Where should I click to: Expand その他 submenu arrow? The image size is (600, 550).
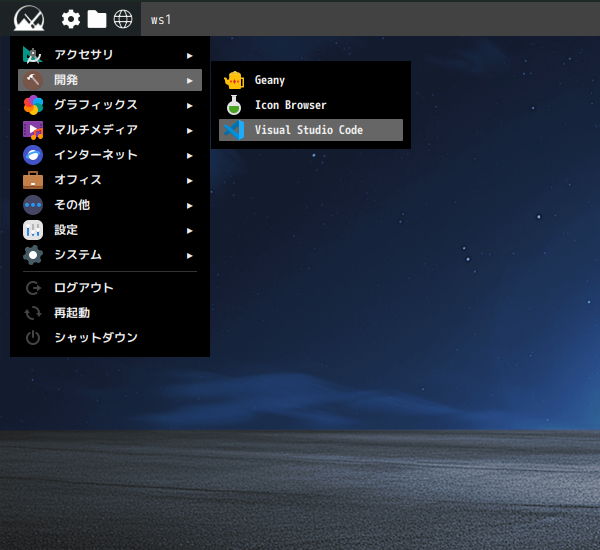point(189,206)
